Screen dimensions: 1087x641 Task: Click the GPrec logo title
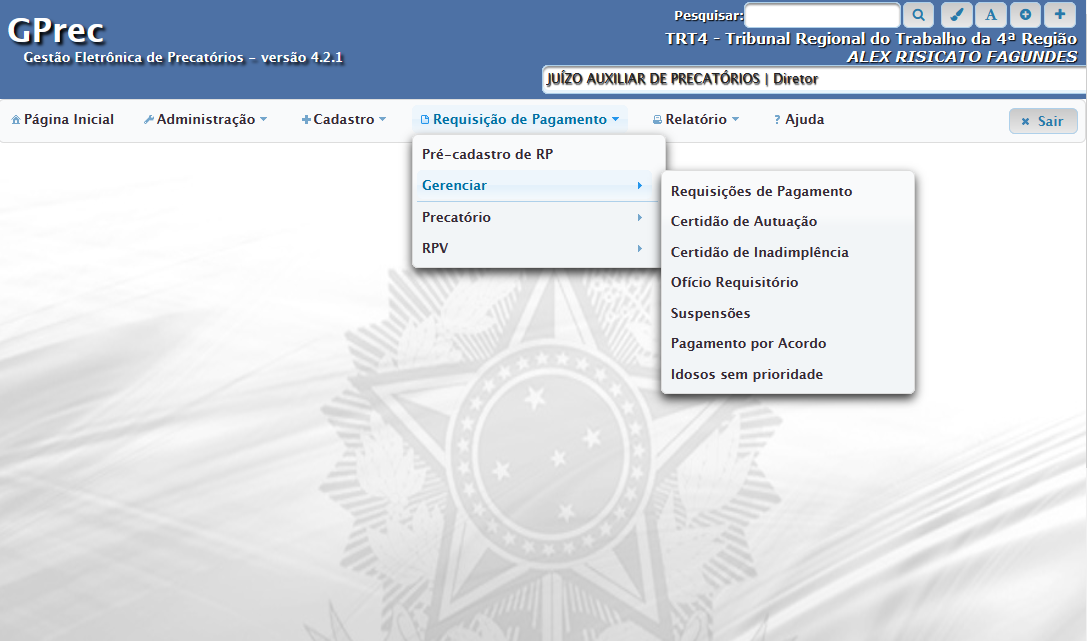[55, 30]
